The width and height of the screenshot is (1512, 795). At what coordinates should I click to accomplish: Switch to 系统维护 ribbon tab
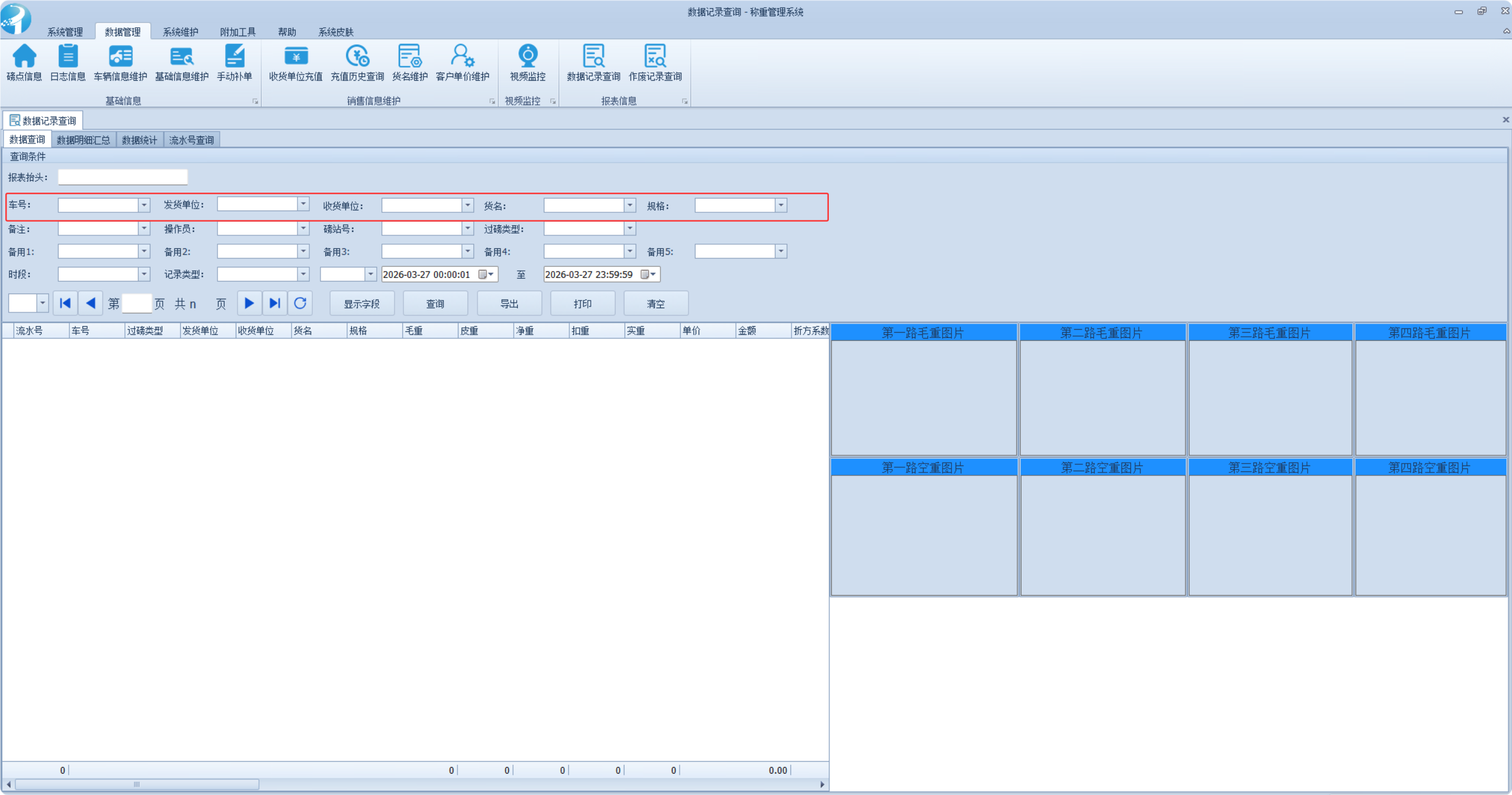click(x=180, y=32)
